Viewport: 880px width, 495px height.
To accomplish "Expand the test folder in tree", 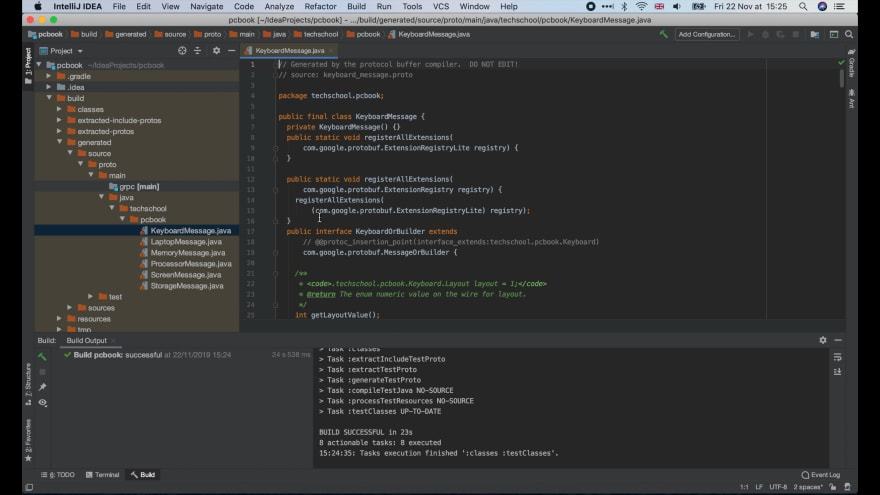I will point(91,296).
